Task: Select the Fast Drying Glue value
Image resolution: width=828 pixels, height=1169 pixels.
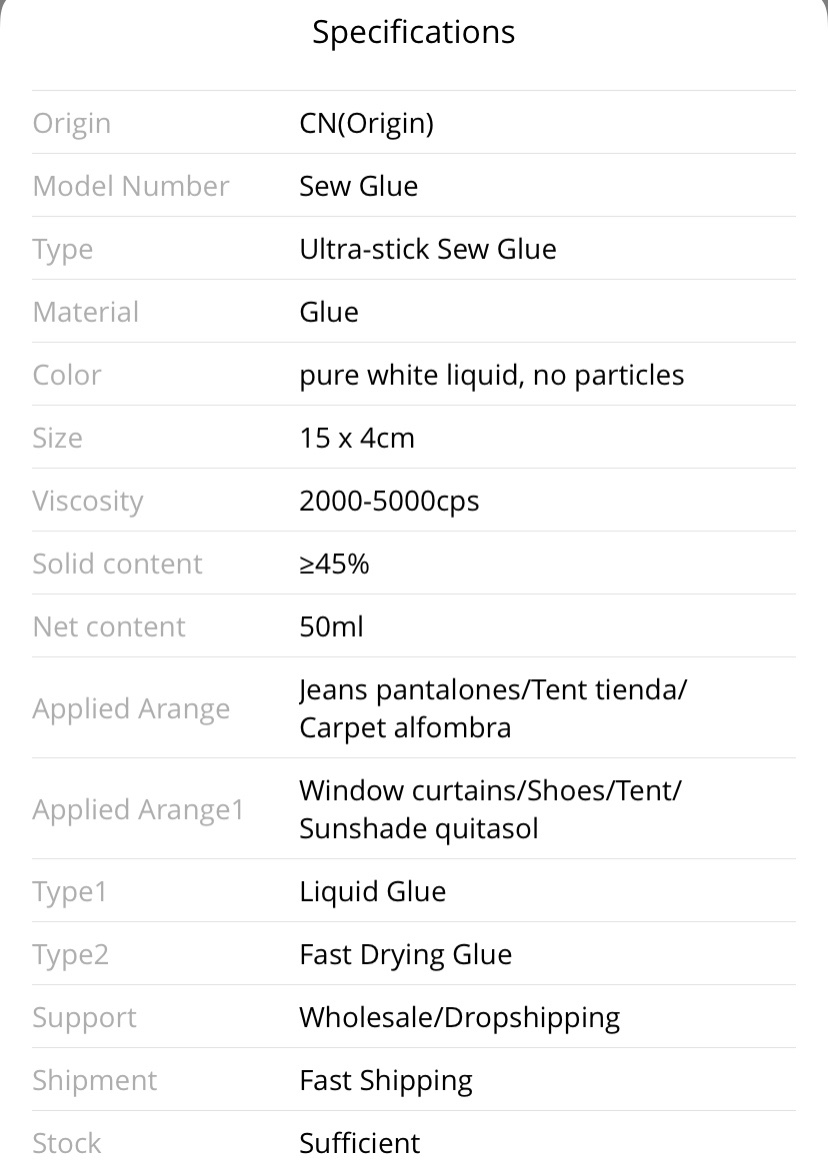Action: [x=405, y=956]
